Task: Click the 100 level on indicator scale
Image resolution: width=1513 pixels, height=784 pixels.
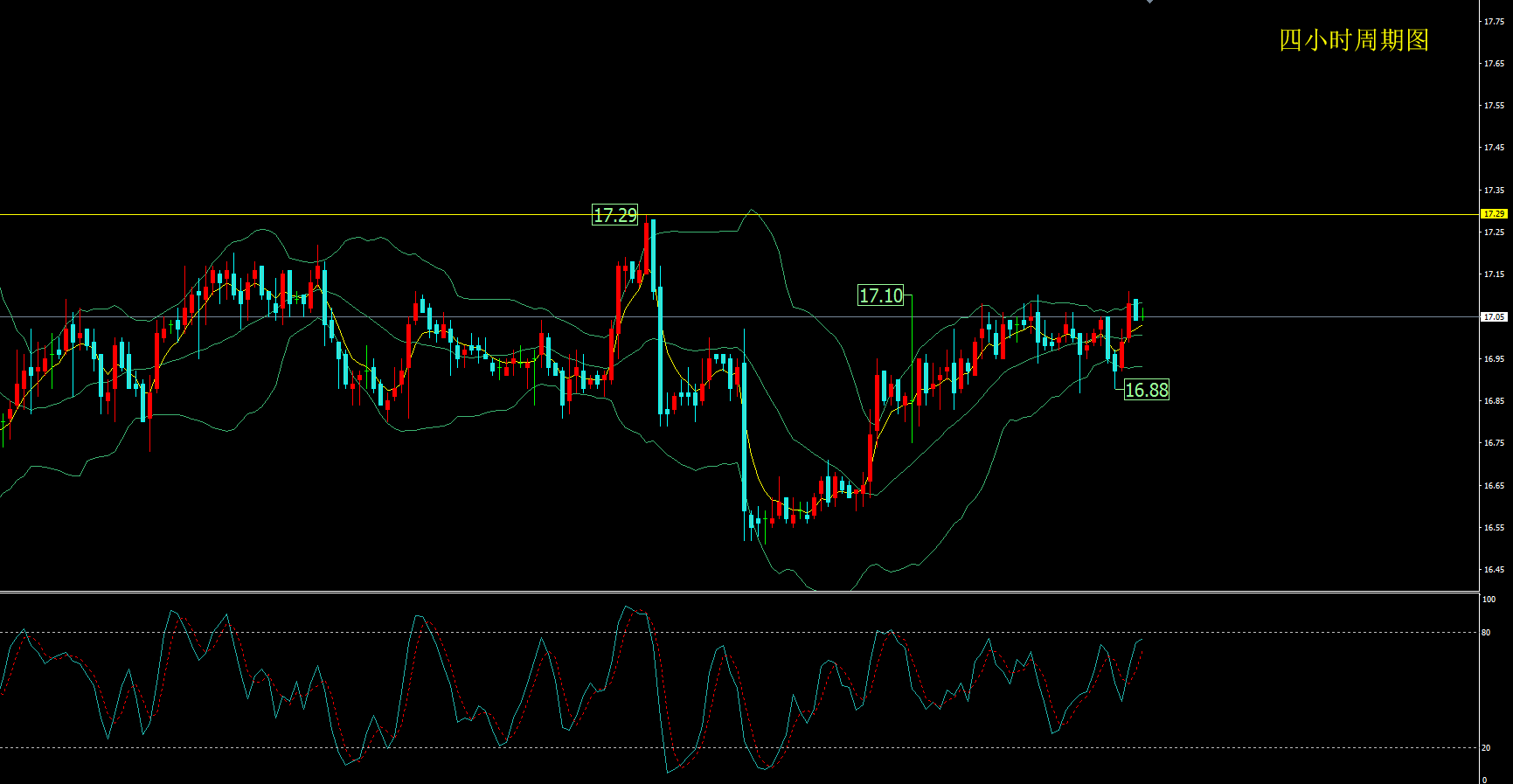Action: point(1489,600)
